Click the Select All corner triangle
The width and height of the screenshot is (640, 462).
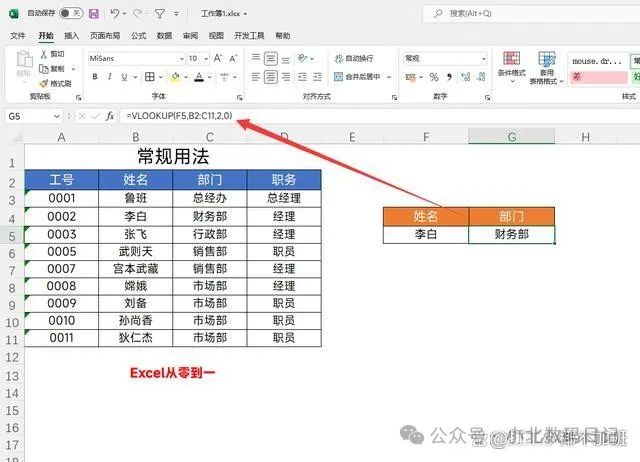click(17, 138)
